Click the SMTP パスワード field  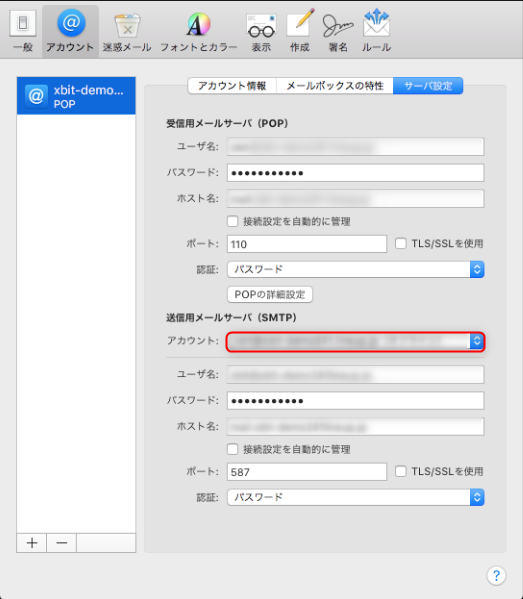pyautogui.click(x=356, y=401)
